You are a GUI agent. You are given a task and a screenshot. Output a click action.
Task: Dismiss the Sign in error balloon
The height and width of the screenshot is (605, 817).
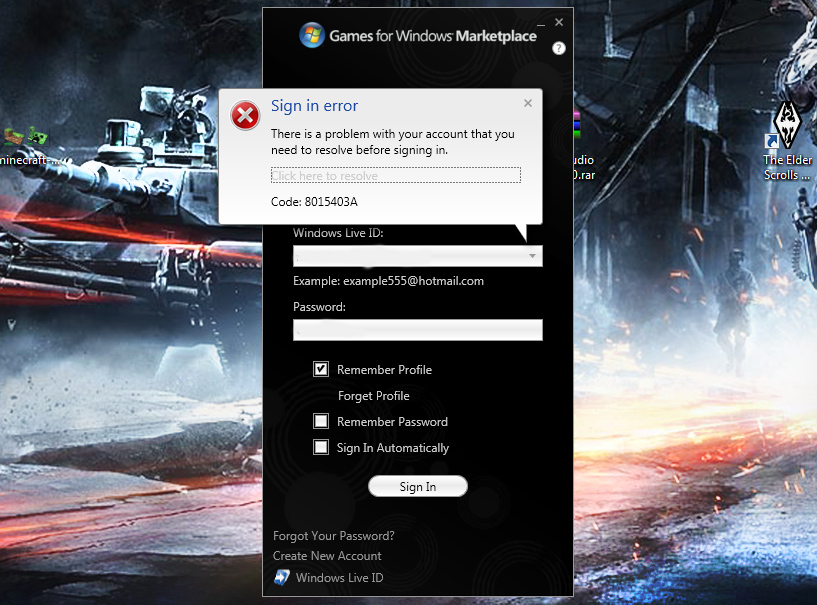click(528, 102)
